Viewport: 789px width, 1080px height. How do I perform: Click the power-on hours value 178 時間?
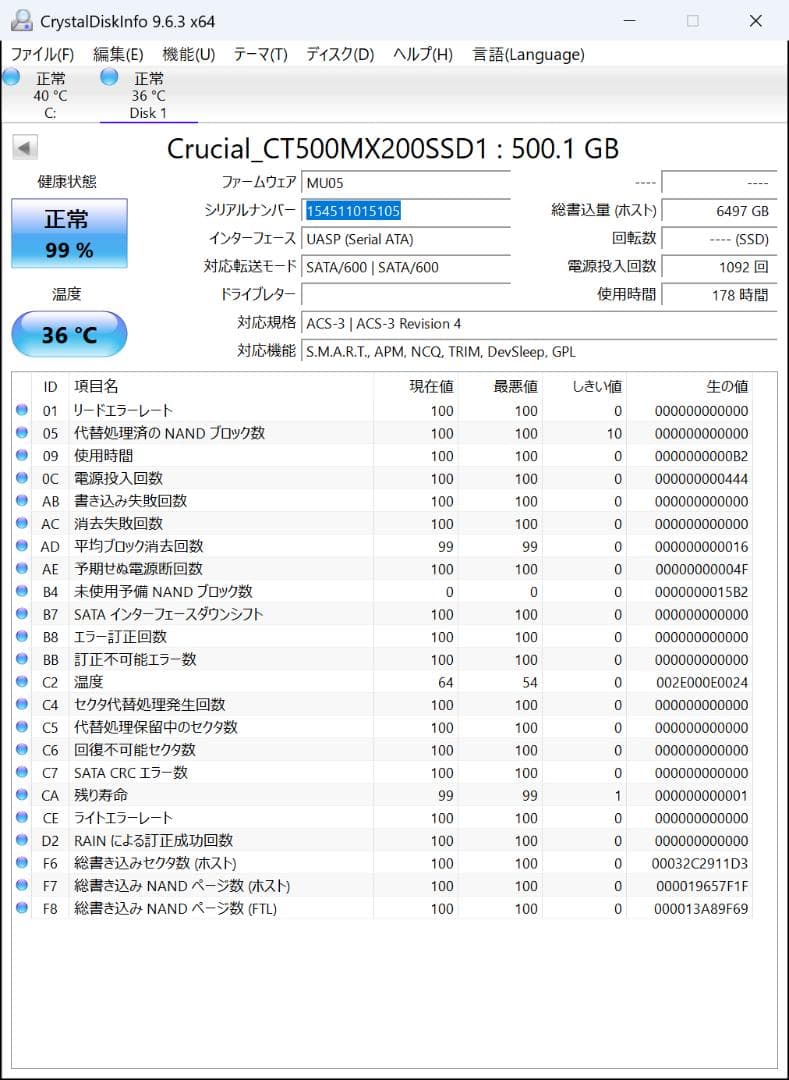719,295
